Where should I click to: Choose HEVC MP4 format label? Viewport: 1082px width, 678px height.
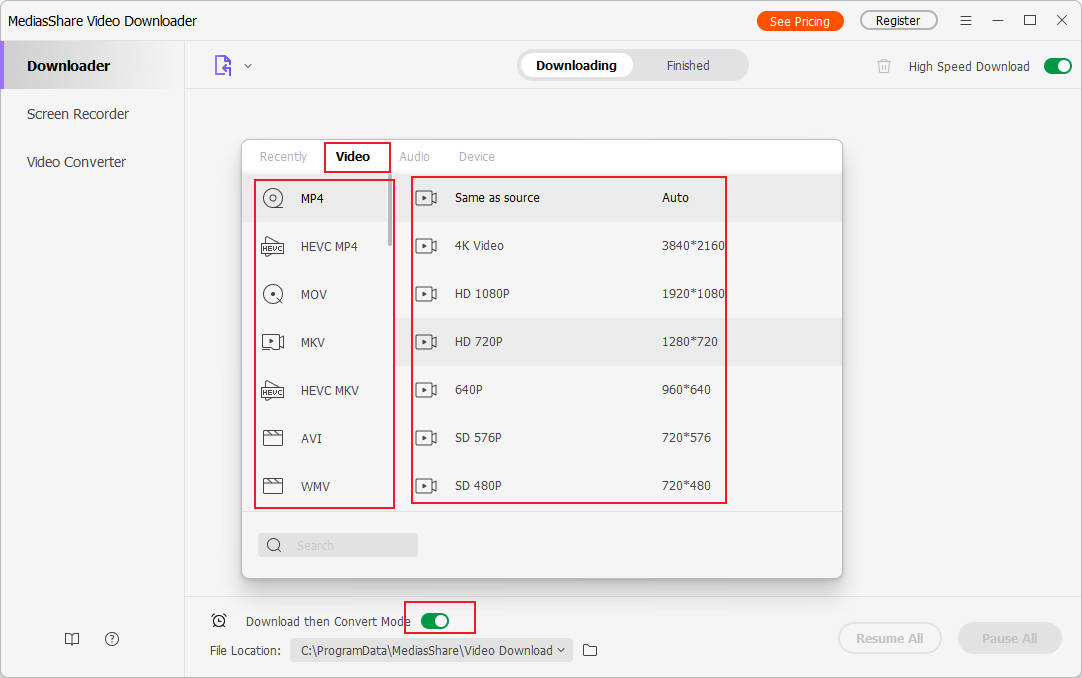(329, 246)
